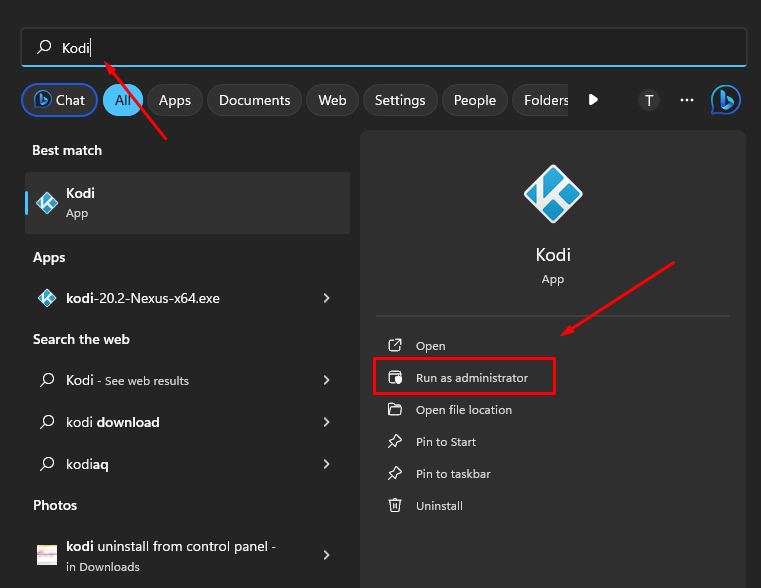
Task: Expand the 'kodi download' web suggestion arrow
Action: [327, 422]
